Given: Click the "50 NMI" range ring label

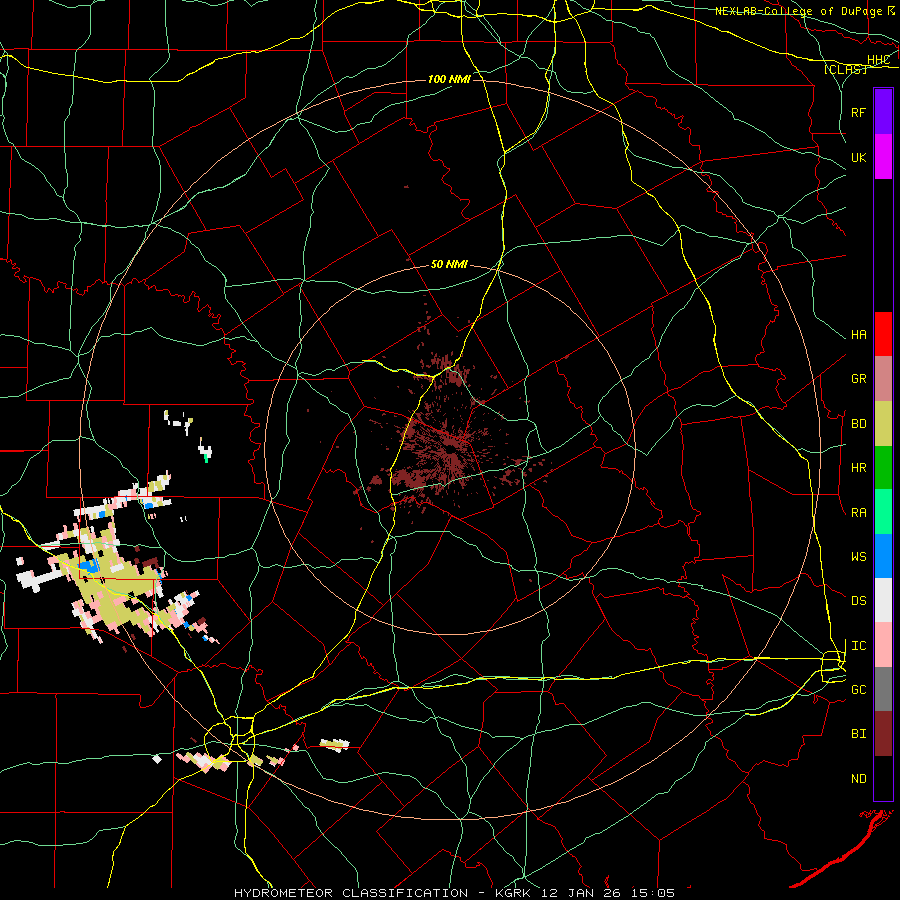Looking at the screenshot, I should (x=449, y=265).
